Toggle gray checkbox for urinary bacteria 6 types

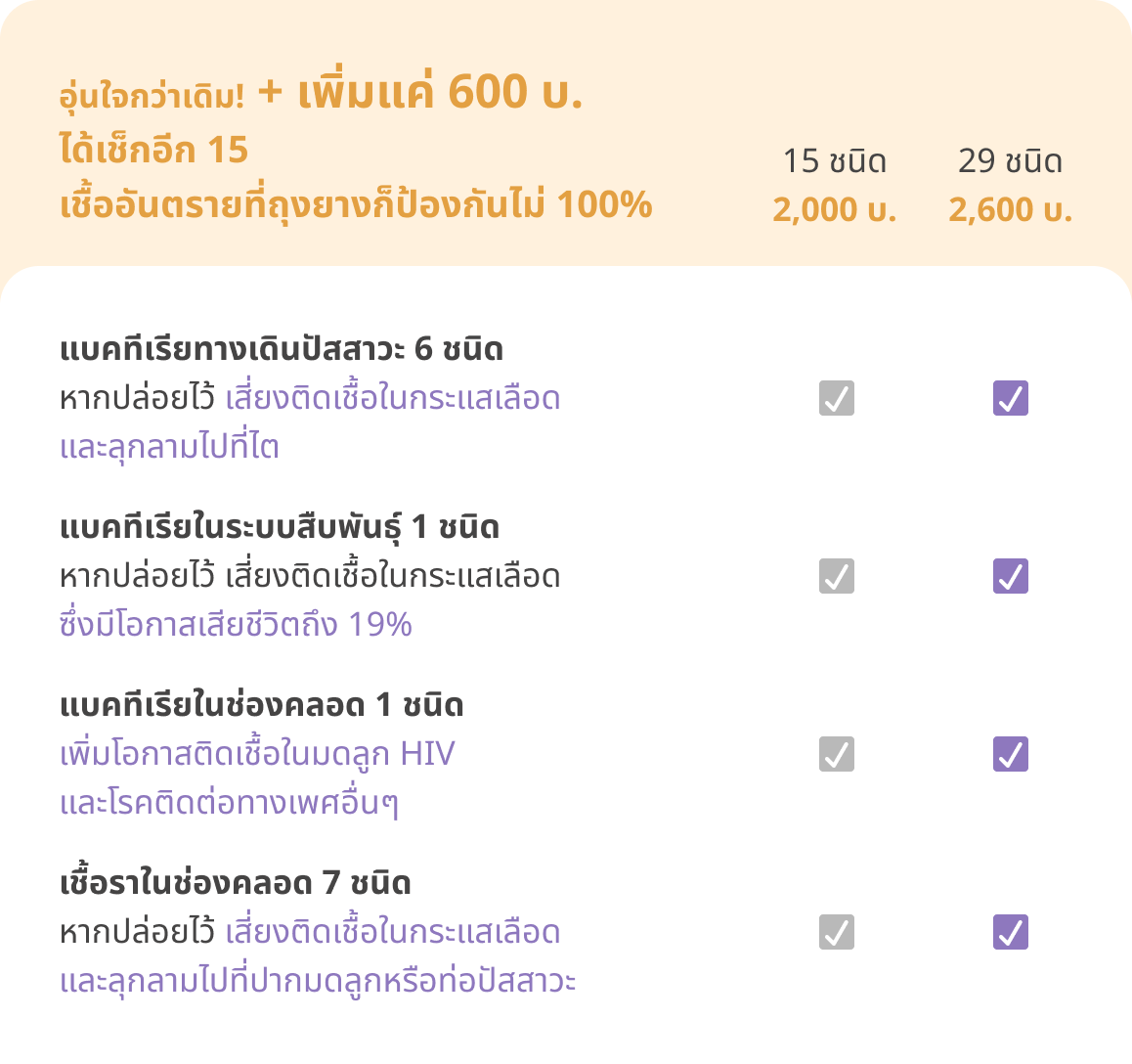coord(836,398)
